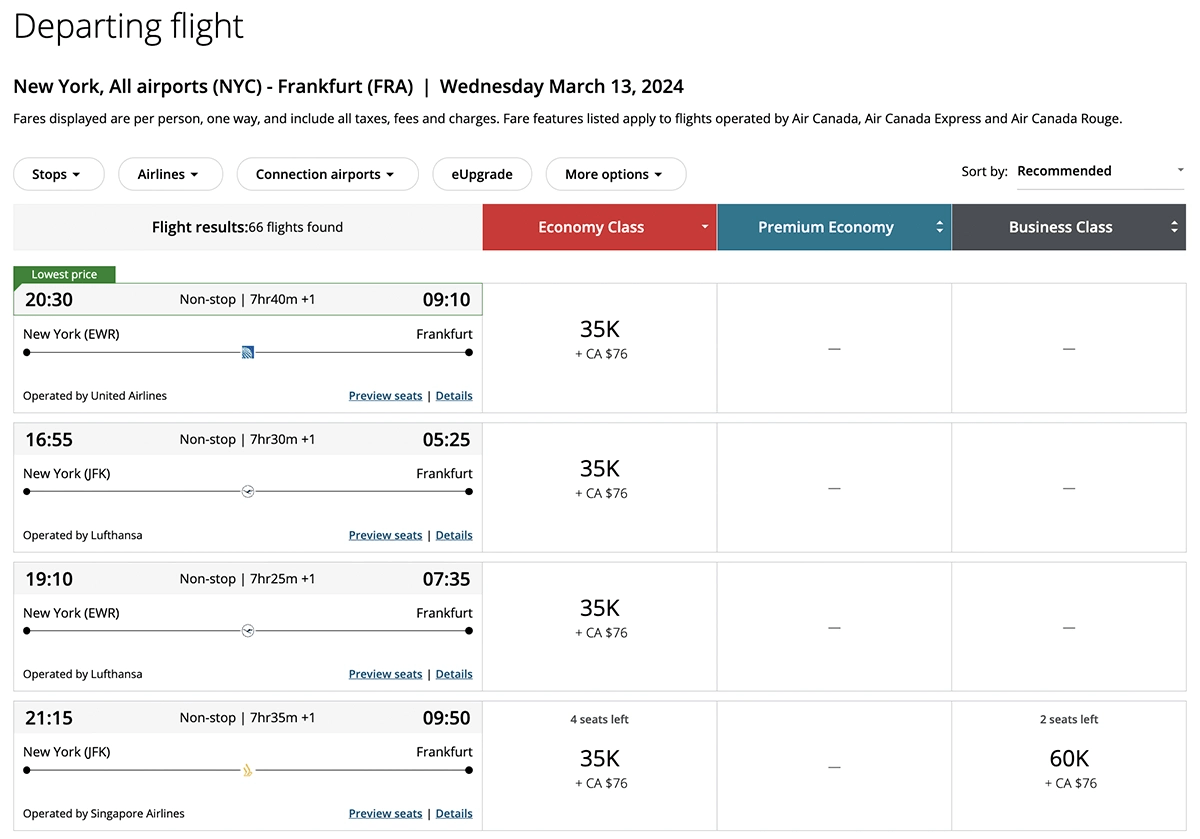Click the sort arrows on the Business Class header
Viewport: 1200px width, 839px height.
pyautogui.click(x=1174, y=227)
